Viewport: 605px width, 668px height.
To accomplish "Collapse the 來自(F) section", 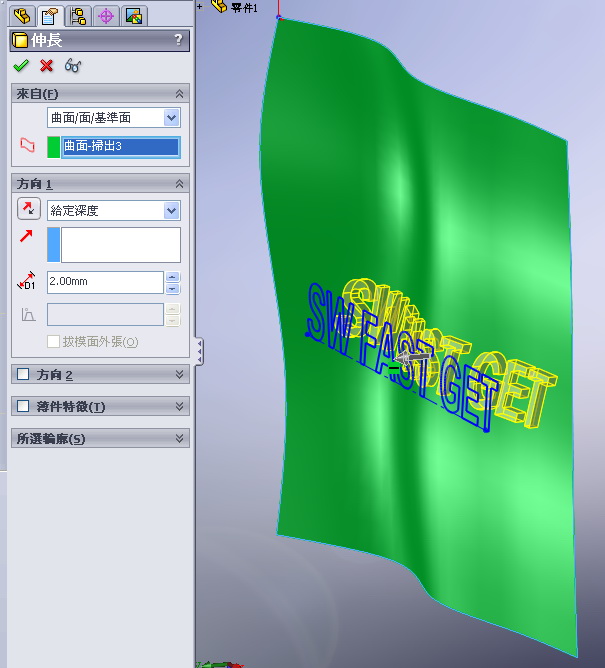I will [179, 94].
